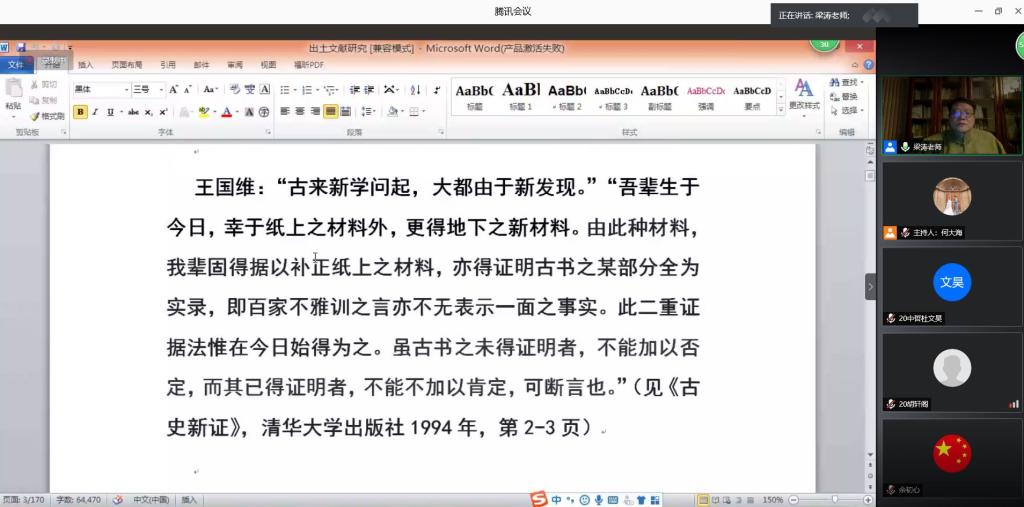Viewport: 1024px width, 507px height.
Task: Toggle italic formatting
Action: pos(95,112)
